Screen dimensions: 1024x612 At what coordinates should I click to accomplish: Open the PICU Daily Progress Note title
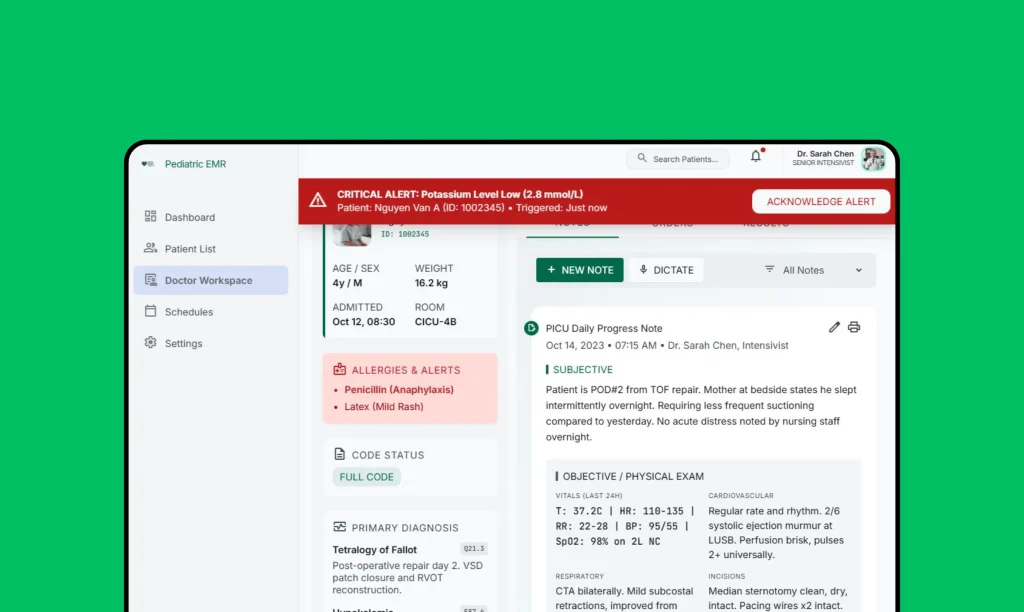[x=604, y=329]
